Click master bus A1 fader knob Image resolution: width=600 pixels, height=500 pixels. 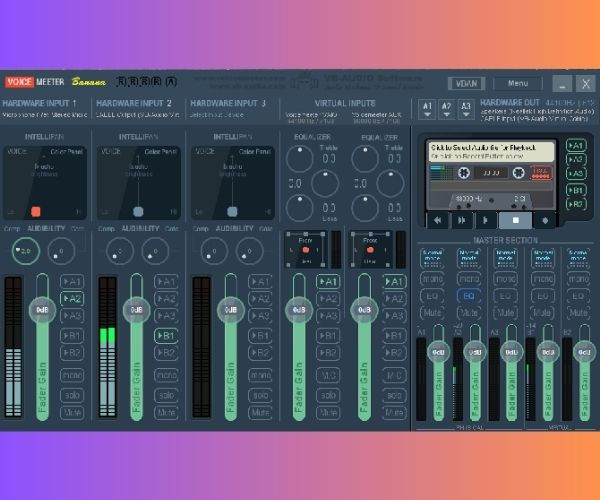pyautogui.click(x=438, y=352)
